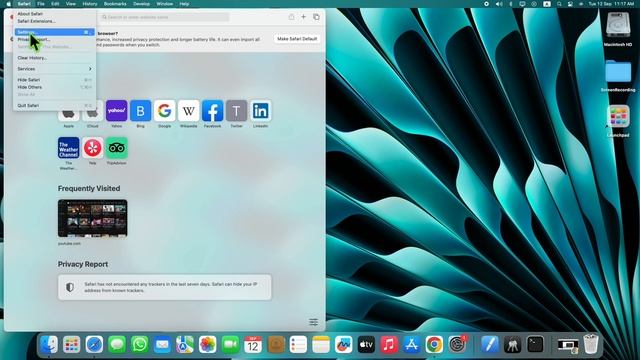
Task: Open the Apple menu
Action: click(9, 4)
